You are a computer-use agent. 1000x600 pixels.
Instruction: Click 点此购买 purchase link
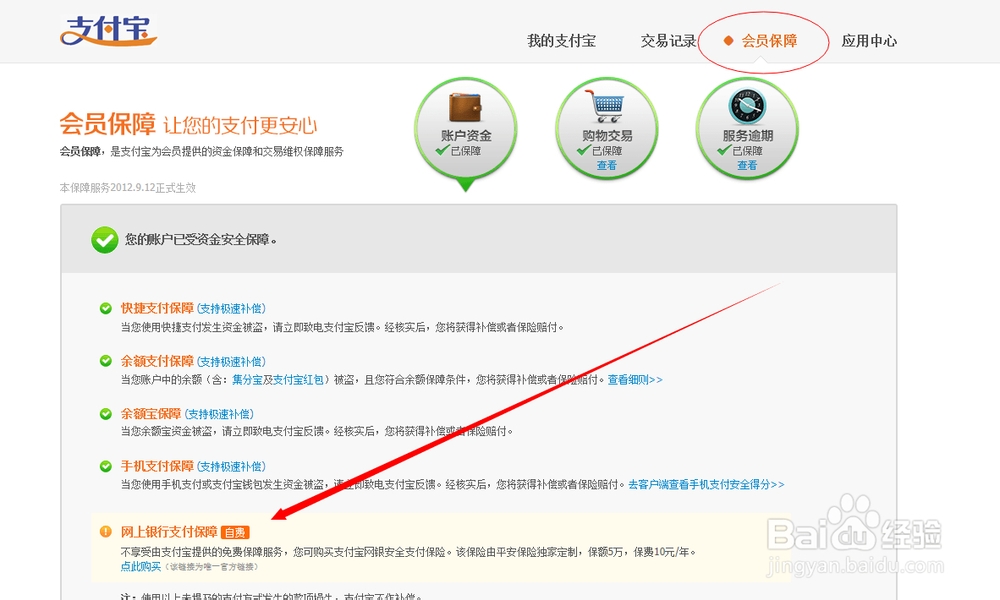[x=141, y=566]
